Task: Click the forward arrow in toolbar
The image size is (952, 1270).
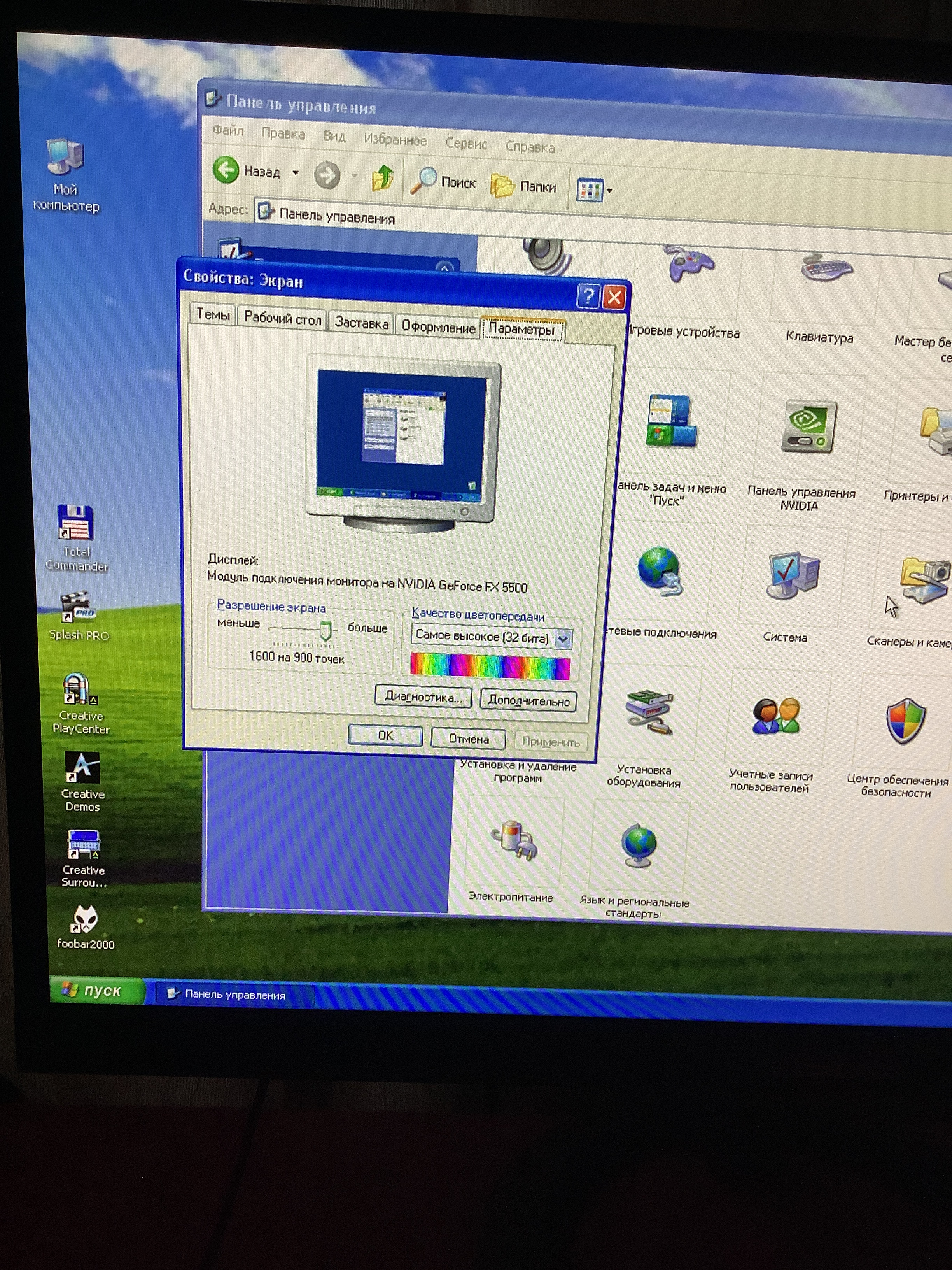Action: [327, 175]
